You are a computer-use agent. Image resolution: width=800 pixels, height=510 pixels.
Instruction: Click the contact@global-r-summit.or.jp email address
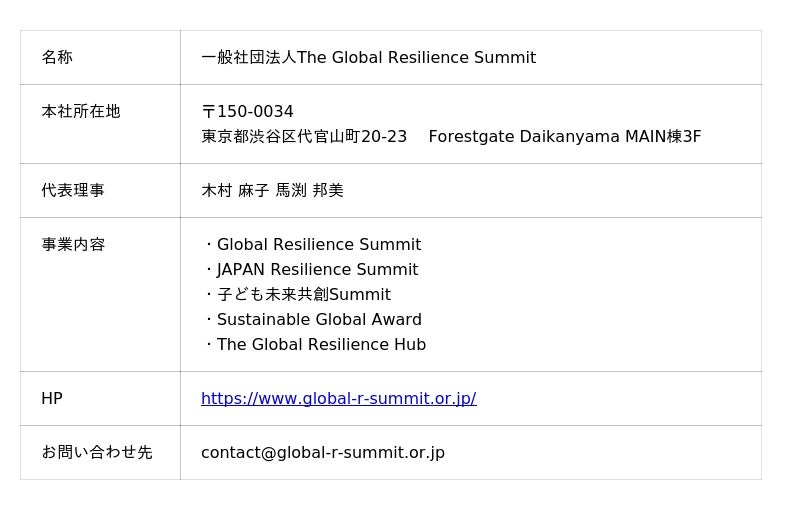pos(322,453)
